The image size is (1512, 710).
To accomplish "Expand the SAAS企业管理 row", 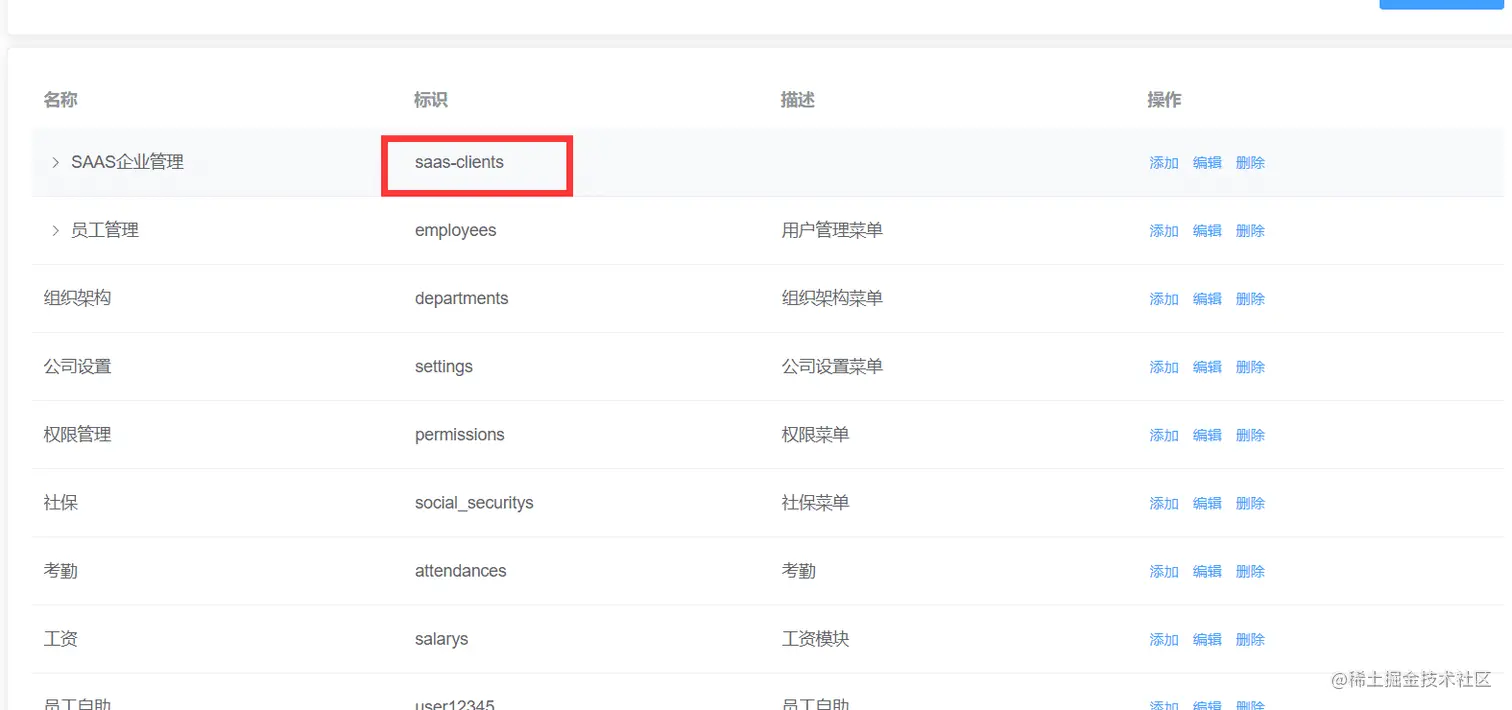I will coord(55,162).
